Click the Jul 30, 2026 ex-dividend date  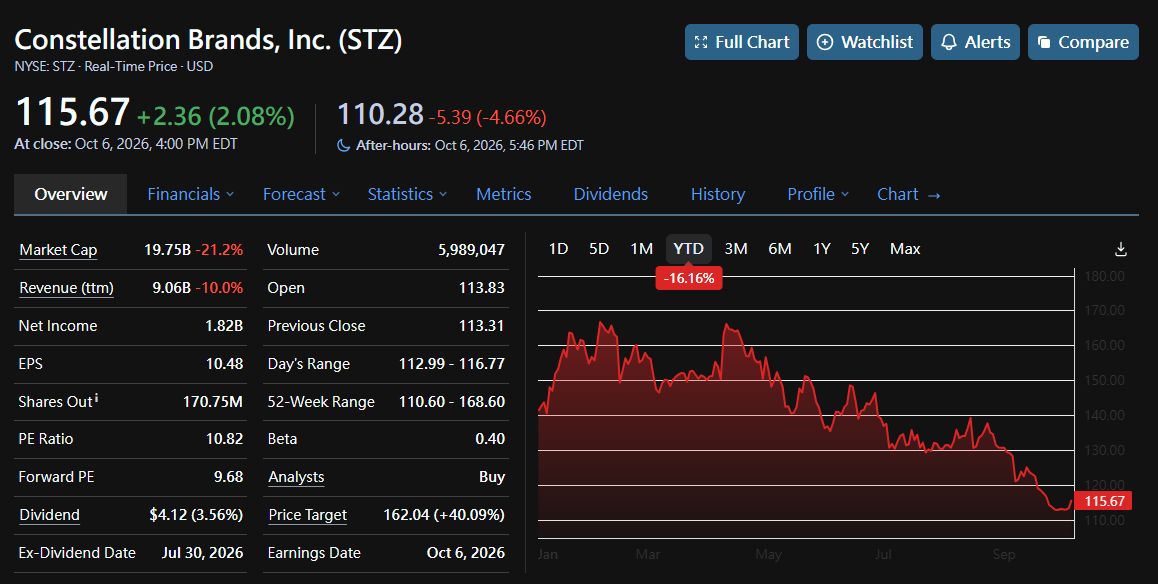pos(202,552)
